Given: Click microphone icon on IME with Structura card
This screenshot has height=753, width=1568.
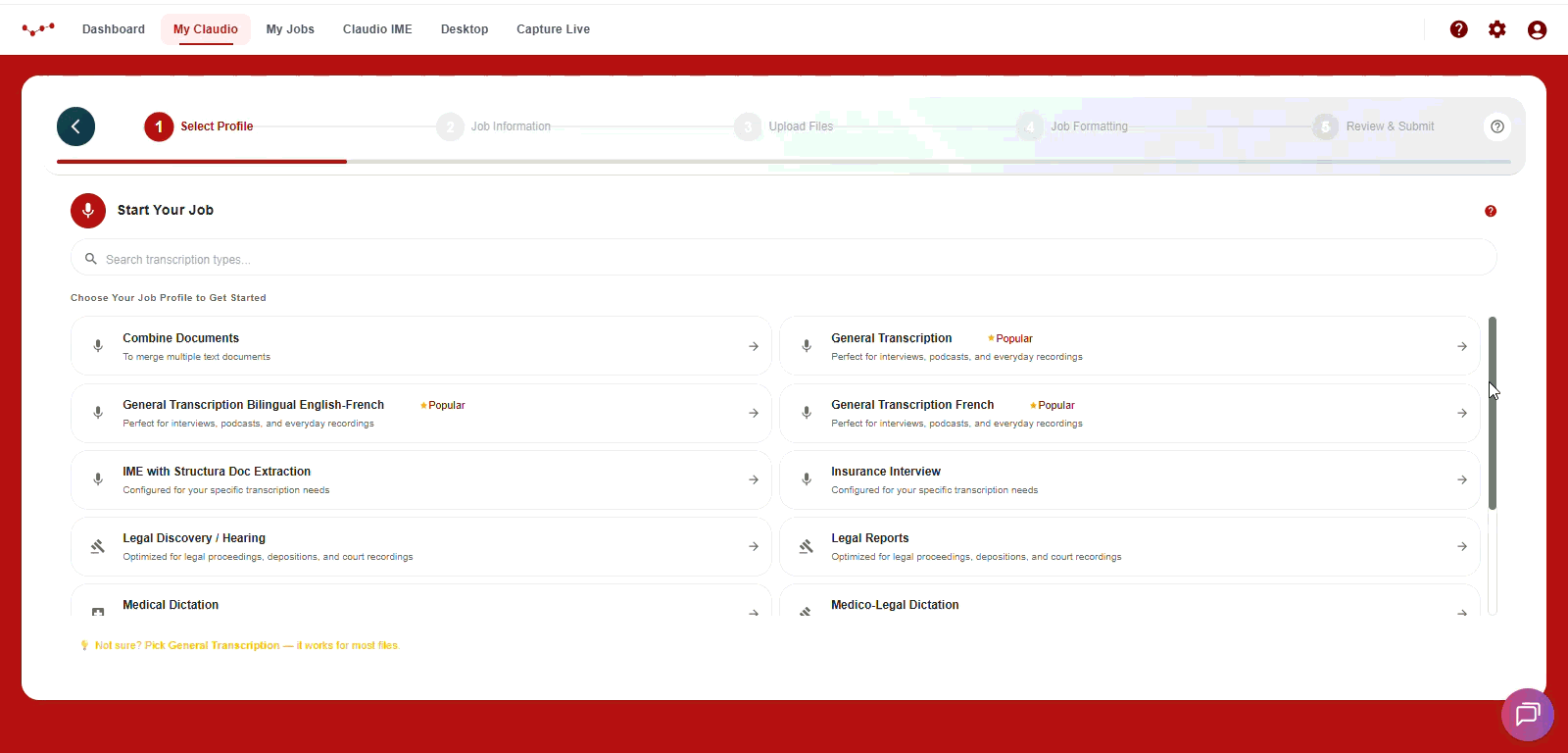Looking at the screenshot, I should click(x=98, y=479).
